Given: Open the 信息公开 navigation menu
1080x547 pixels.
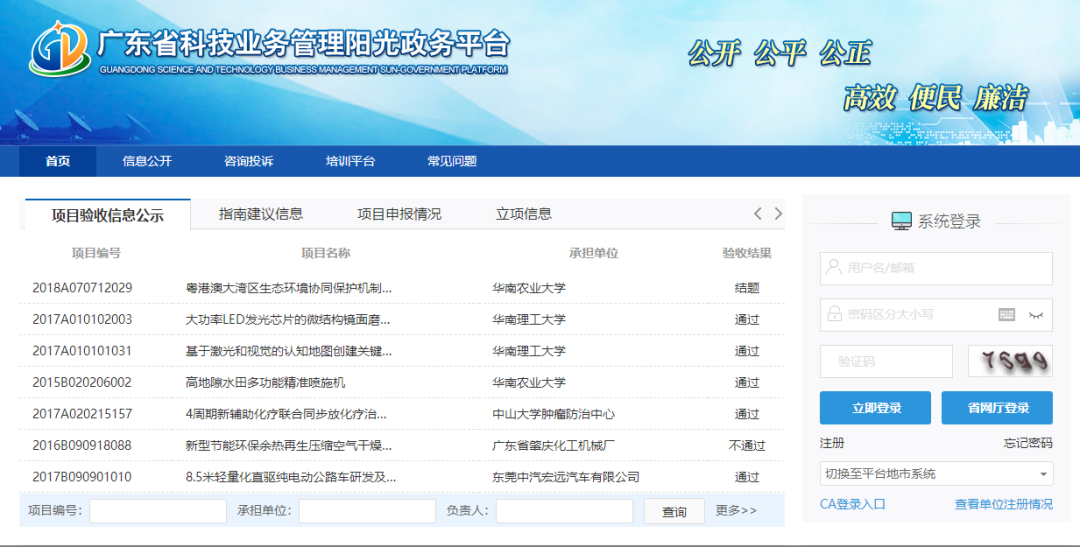Looking at the screenshot, I should [x=147, y=161].
